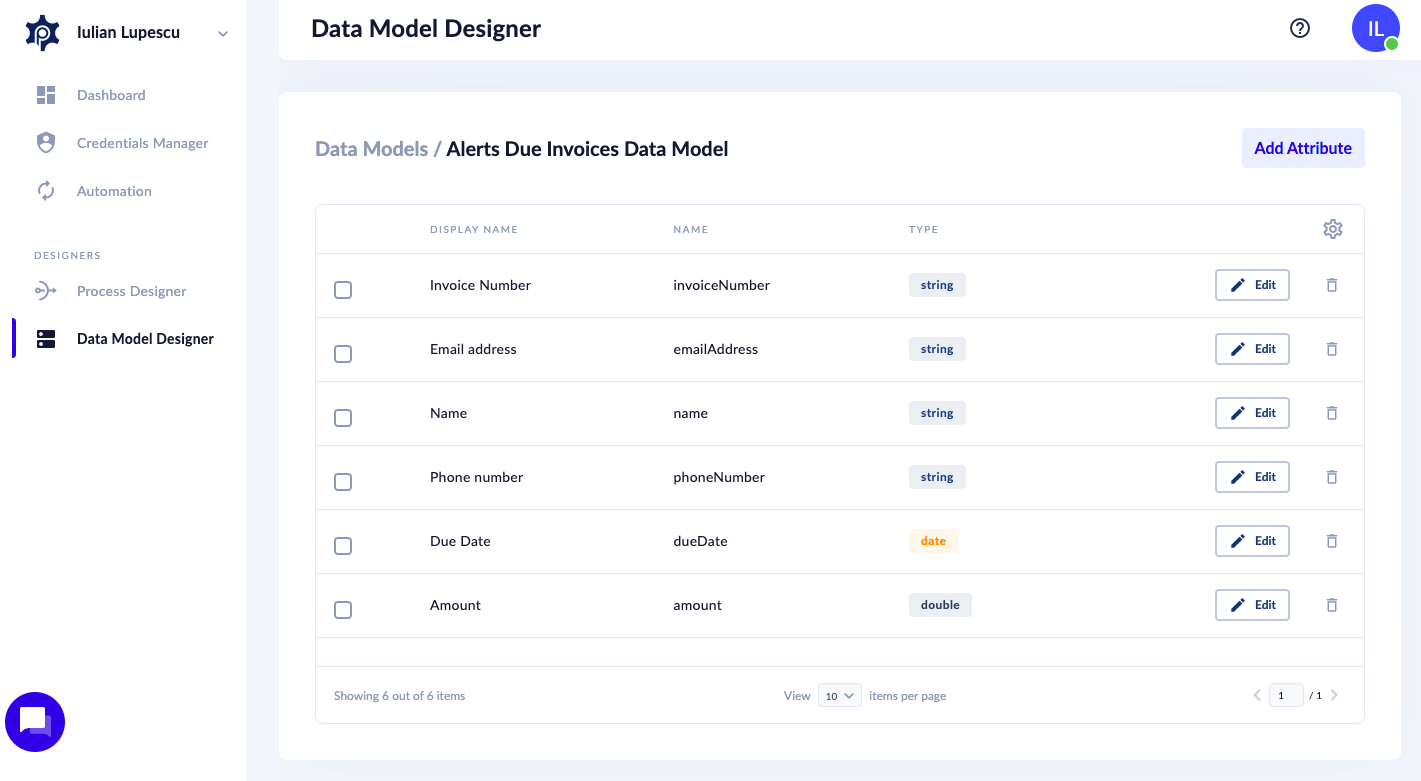Remove the Amount attribute with trash icon
Screen dimensions: 1421x781
(x=1332, y=605)
